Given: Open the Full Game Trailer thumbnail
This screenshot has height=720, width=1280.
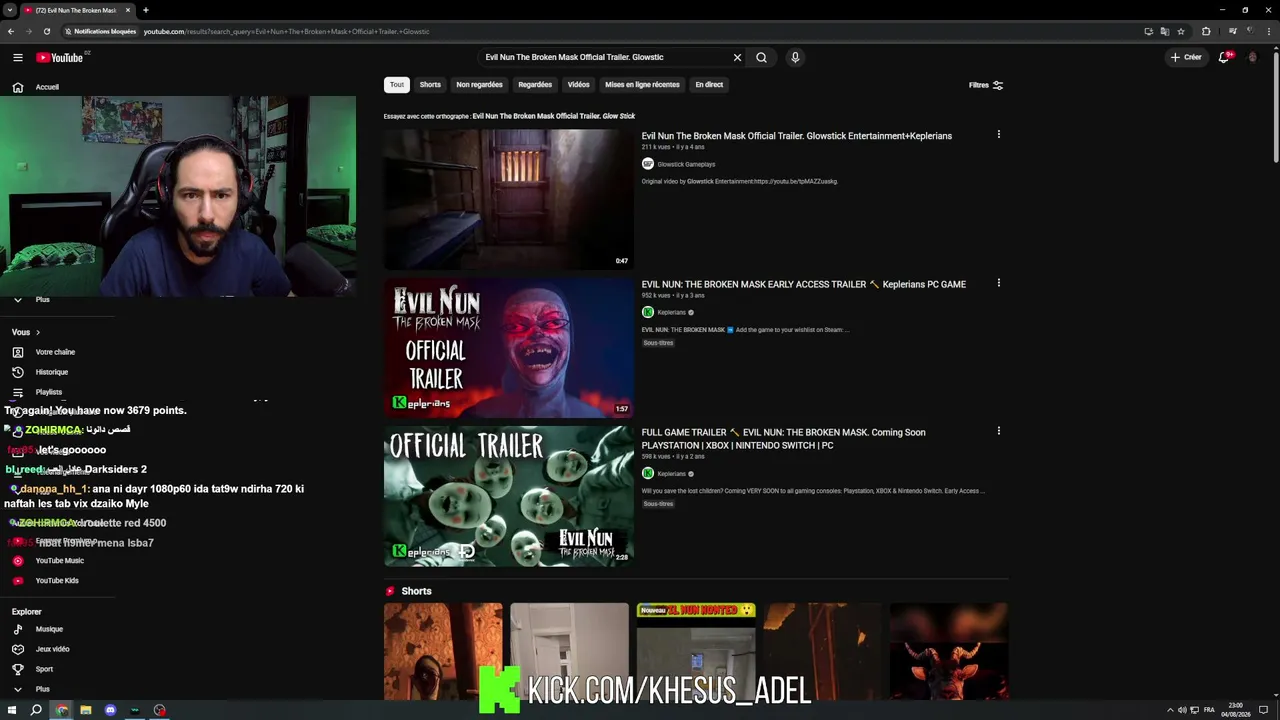Looking at the screenshot, I should 508,496.
